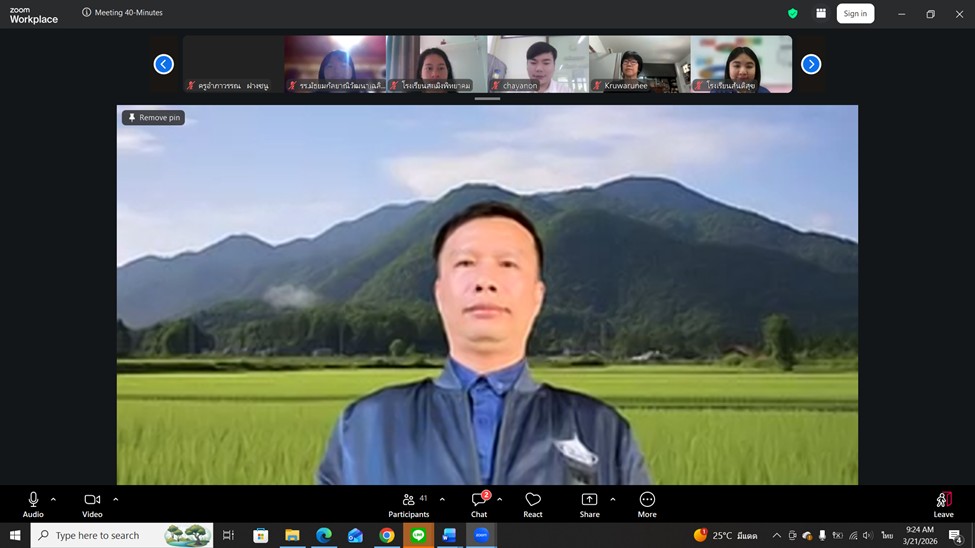Click the green encryption shield icon
This screenshot has width=975, height=548.
point(793,14)
